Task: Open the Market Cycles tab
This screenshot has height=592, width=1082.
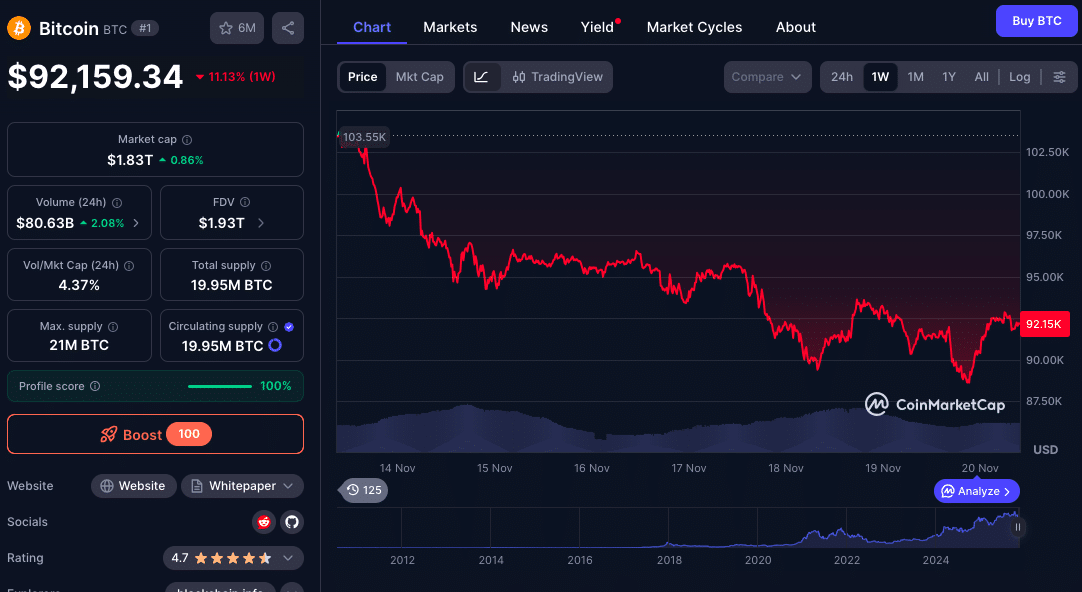Action: click(x=694, y=27)
